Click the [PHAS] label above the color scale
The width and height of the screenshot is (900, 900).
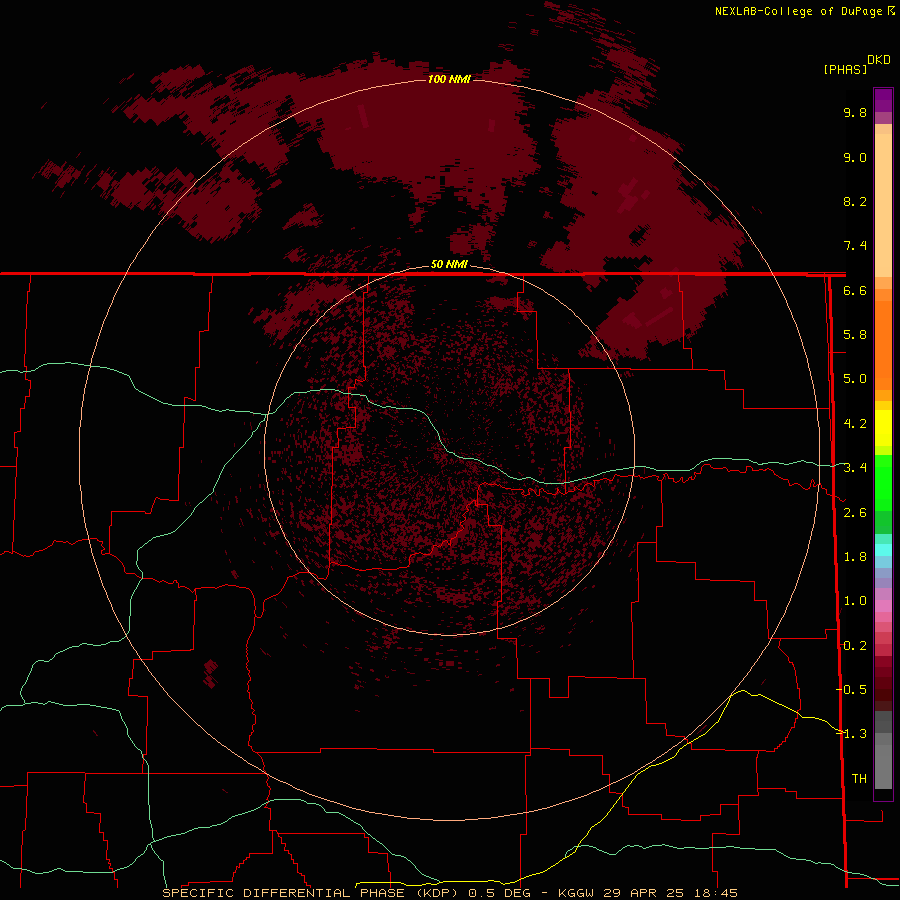point(845,69)
